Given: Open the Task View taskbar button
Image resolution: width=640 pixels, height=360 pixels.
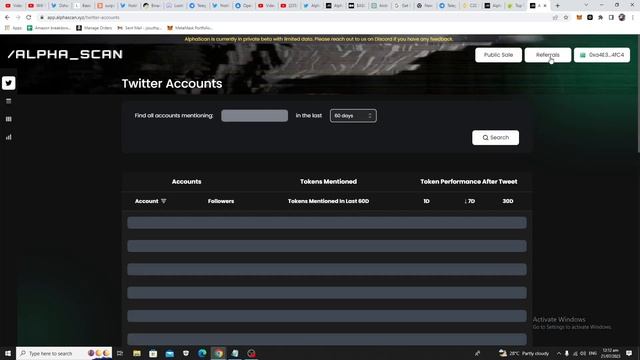Looking at the screenshot, I should tap(120, 353).
